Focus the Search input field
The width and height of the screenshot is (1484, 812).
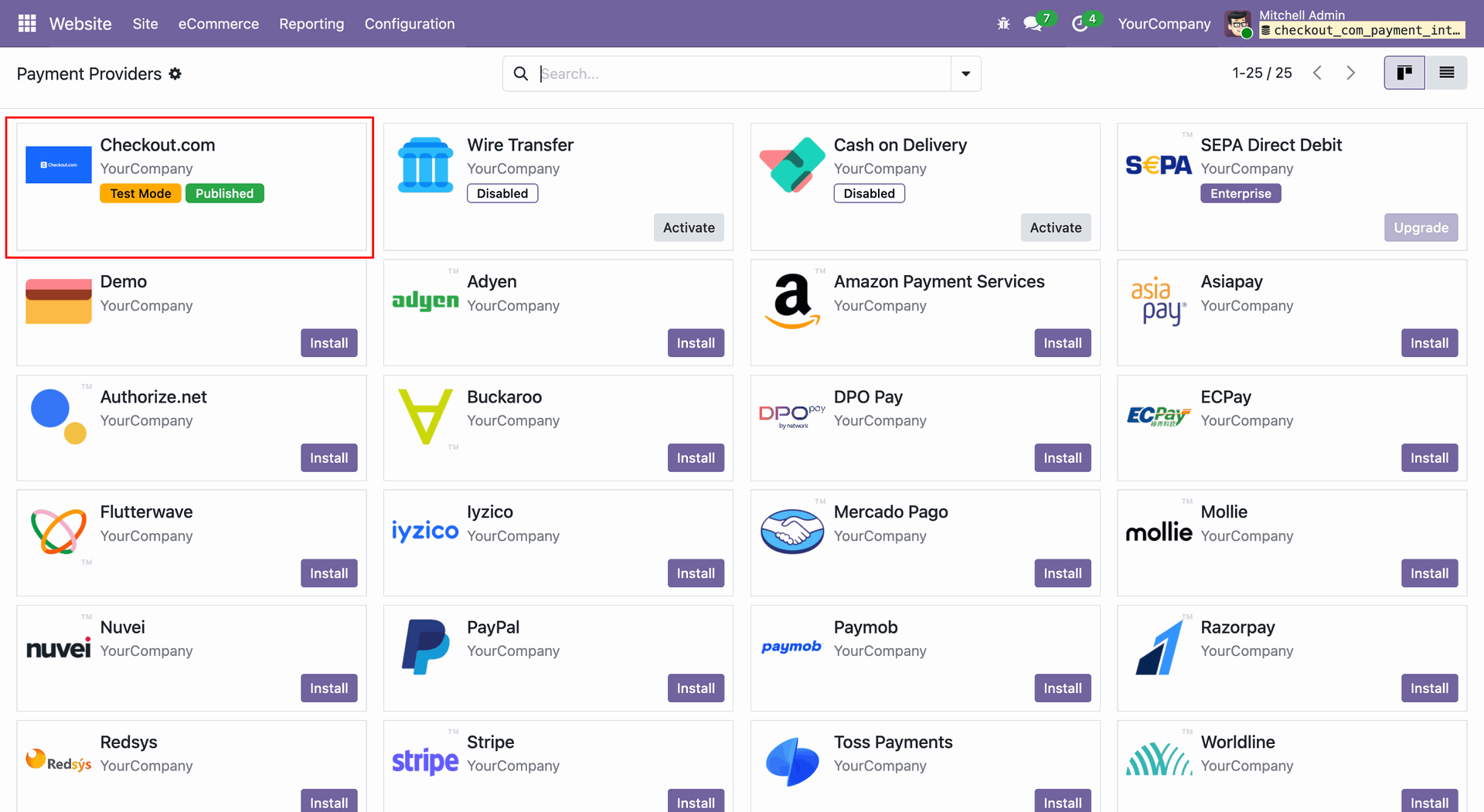point(744,73)
